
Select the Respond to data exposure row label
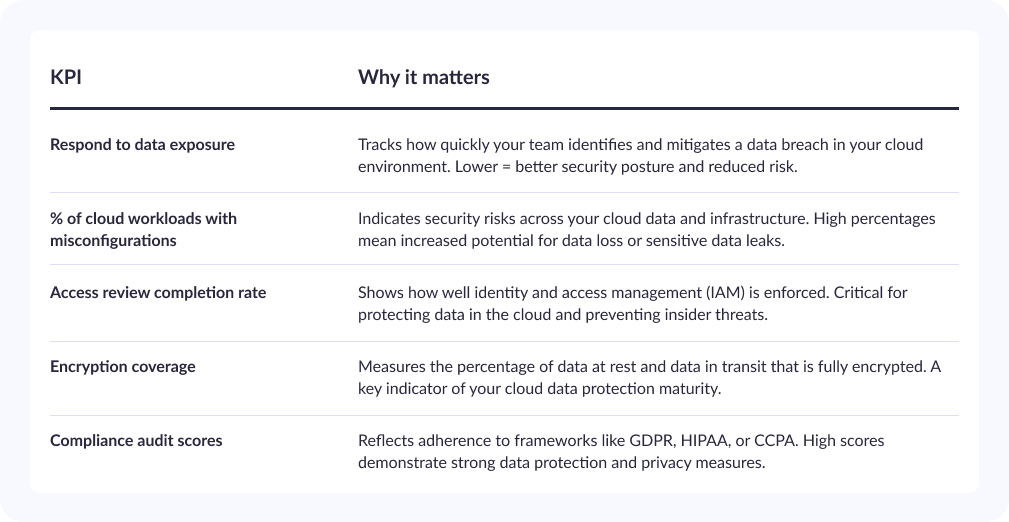142,144
